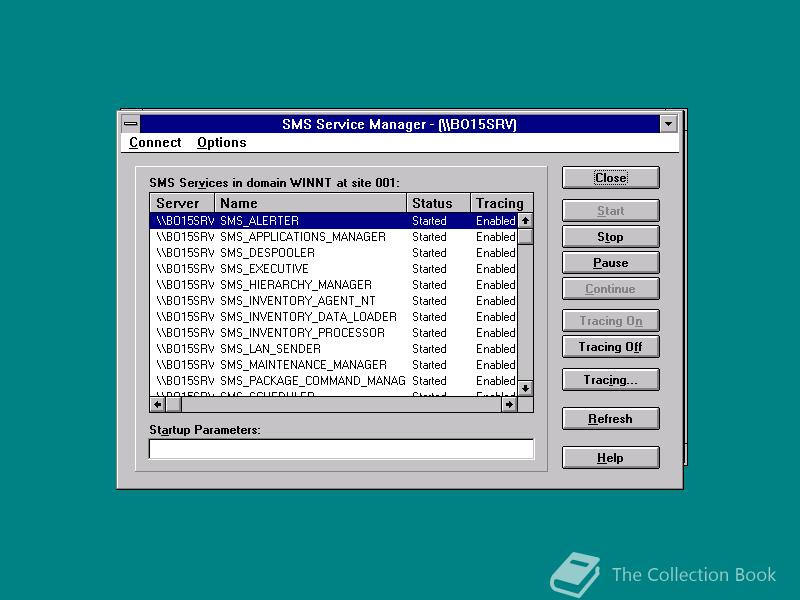This screenshot has width=800, height=600.
Task: Refresh the services list
Action: [611, 419]
